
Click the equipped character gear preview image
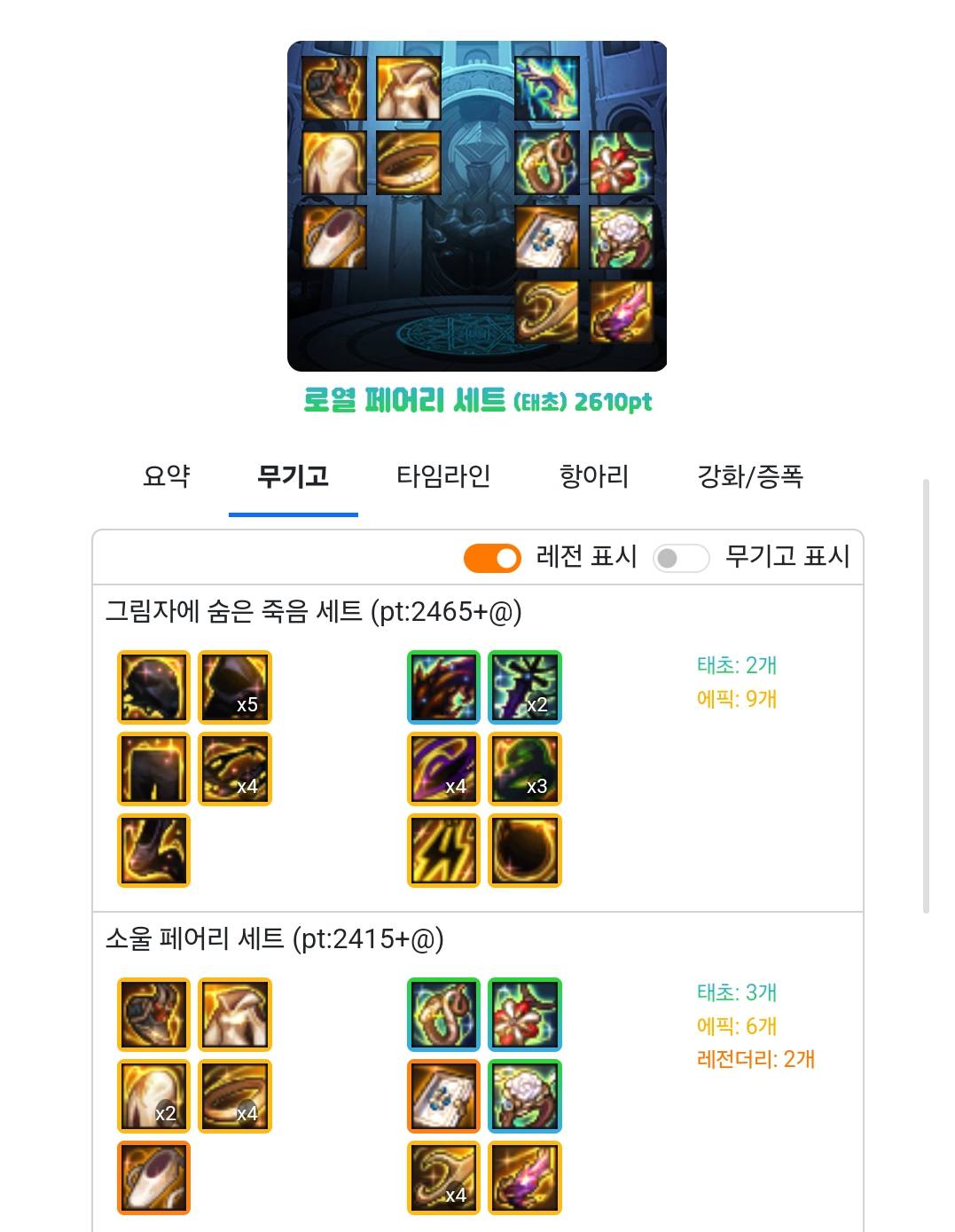tap(477, 206)
